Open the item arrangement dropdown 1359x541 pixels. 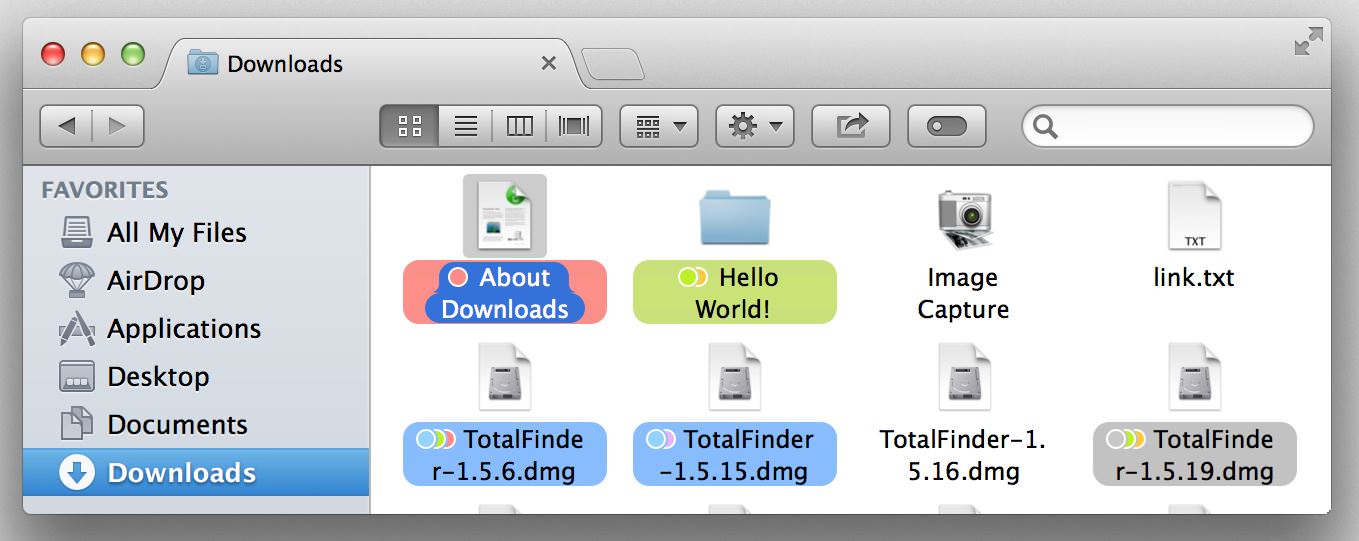pos(659,126)
